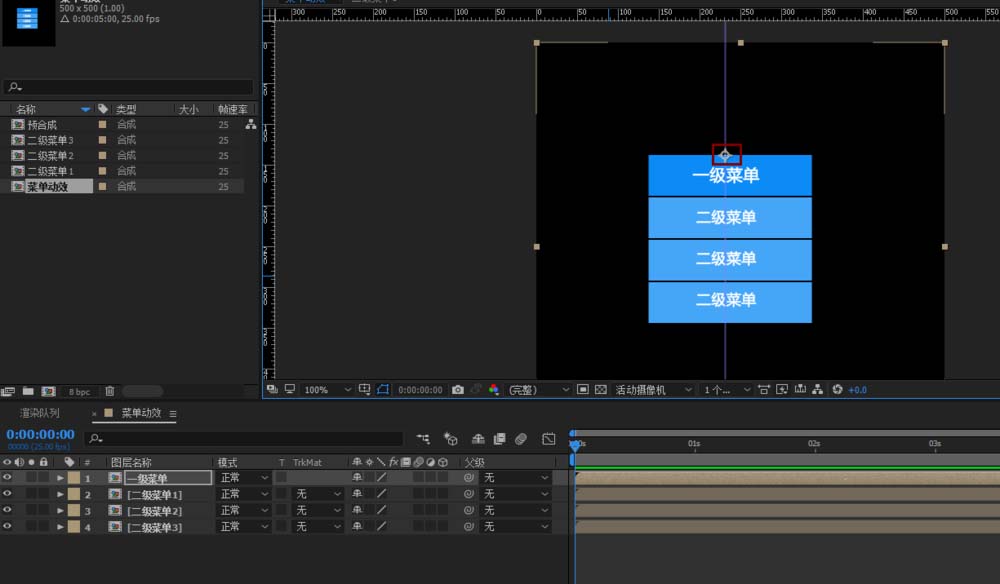Open the 活动摄像机 camera view dropdown
This screenshot has height=584, width=1000.
point(653,390)
